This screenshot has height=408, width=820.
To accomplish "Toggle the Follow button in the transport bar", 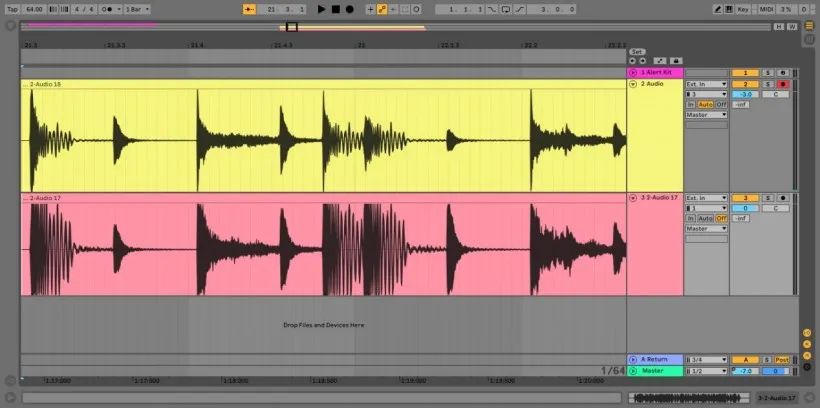I will click(x=249, y=9).
